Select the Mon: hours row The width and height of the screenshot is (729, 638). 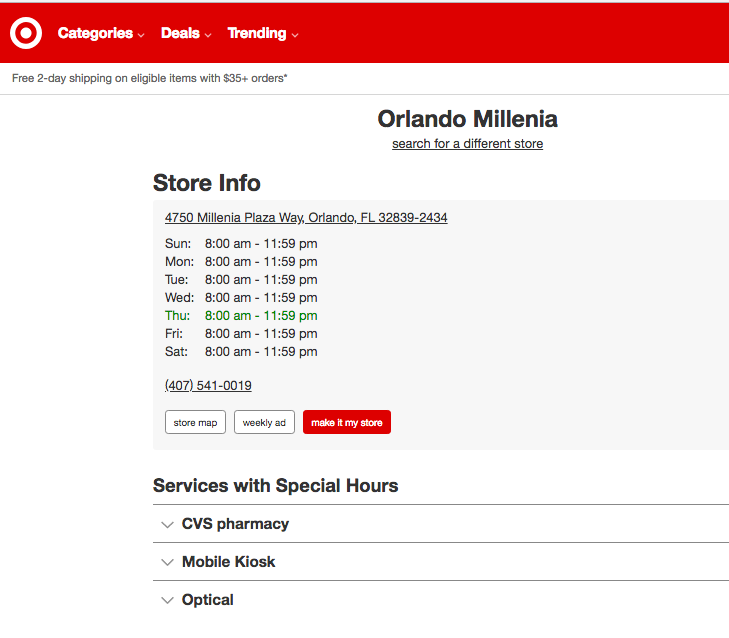tap(241, 262)
